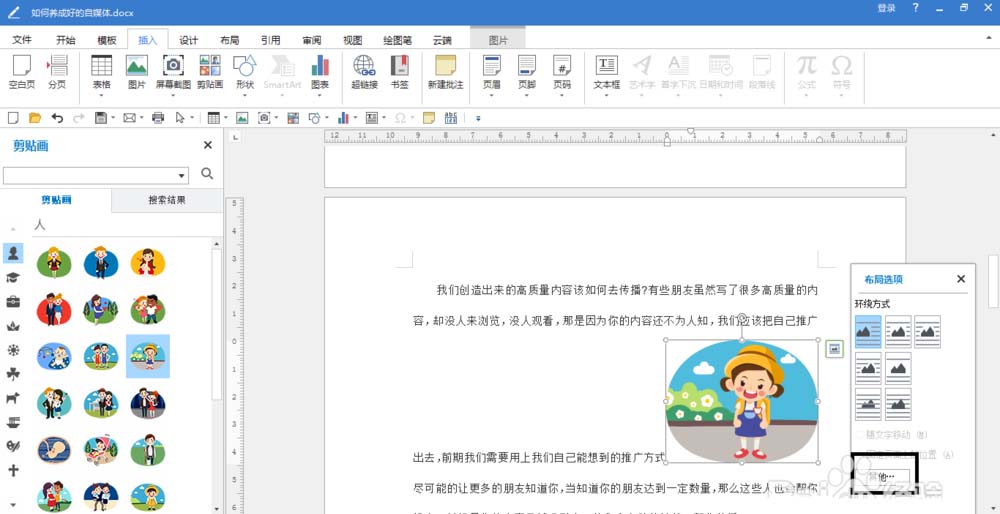Open the 搜索结果 tab in clip art panel
Viewport: 1000px width, 514px height.
[167, 200]
